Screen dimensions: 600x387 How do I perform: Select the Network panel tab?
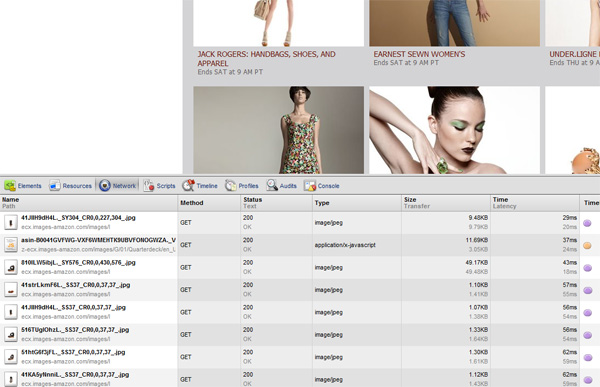click(118, 186)
